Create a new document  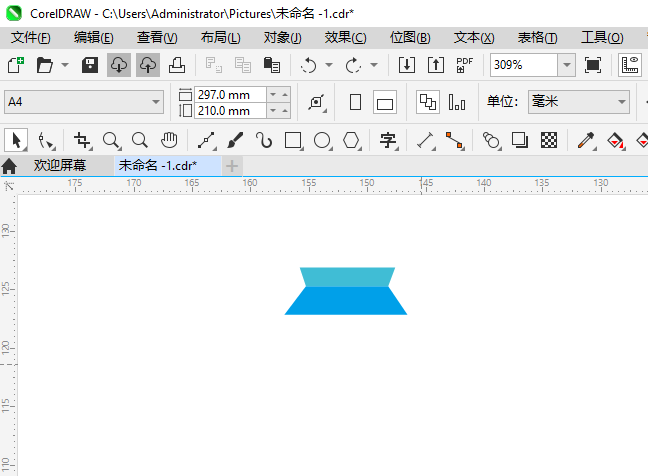pos(16,65)
